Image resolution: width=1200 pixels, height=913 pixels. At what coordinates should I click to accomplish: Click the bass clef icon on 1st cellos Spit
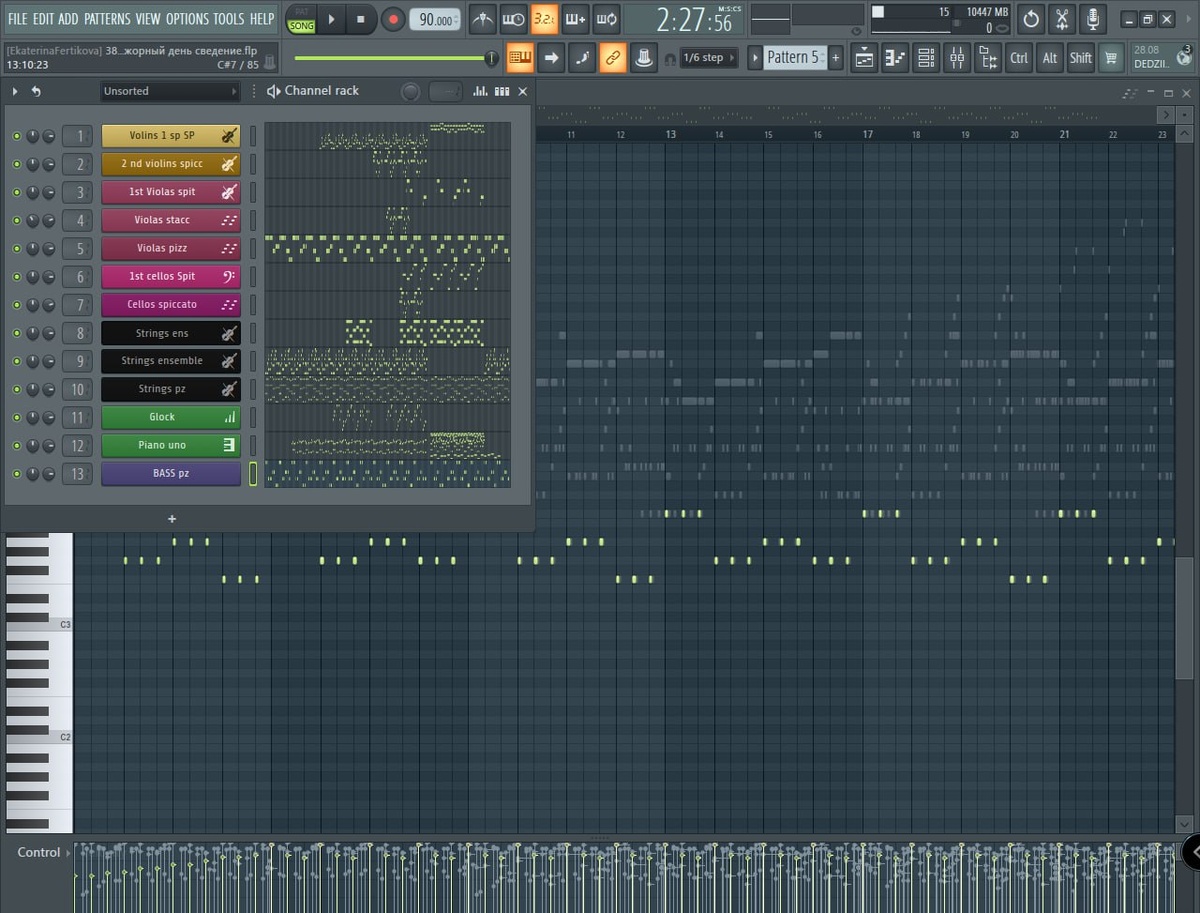(229, 276)
